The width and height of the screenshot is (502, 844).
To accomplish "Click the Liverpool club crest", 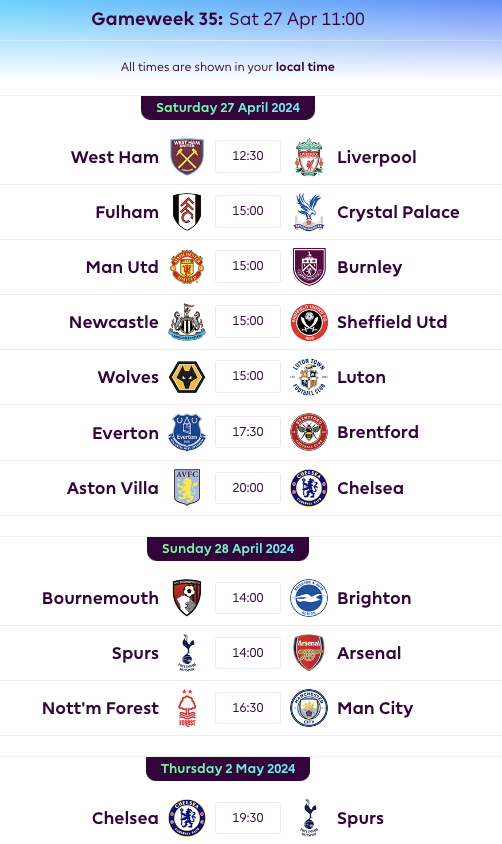I will pyautogui.click(x=309, y=157).
